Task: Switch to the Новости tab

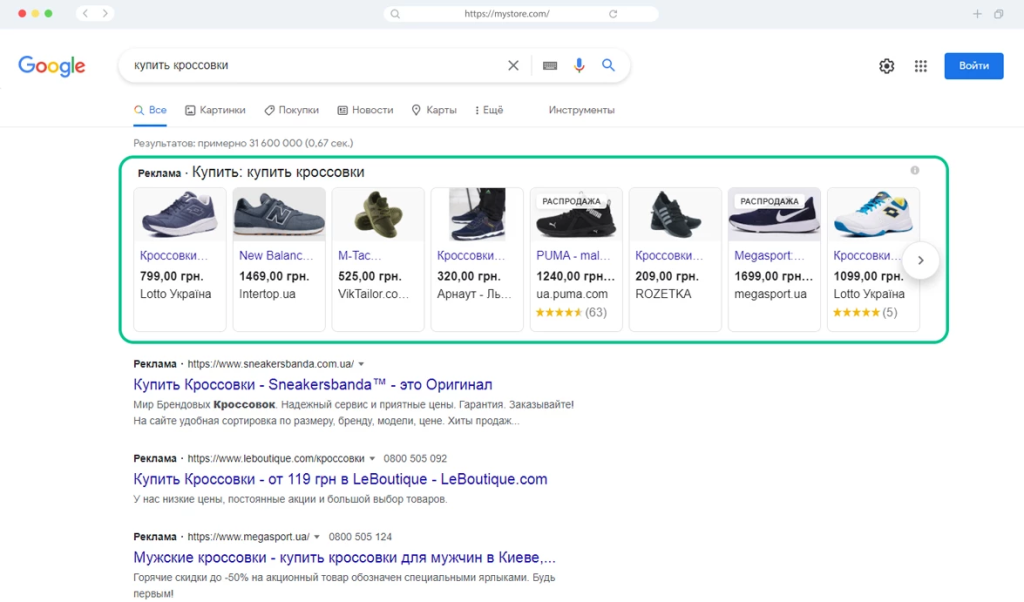Action: tap(365, 110)
